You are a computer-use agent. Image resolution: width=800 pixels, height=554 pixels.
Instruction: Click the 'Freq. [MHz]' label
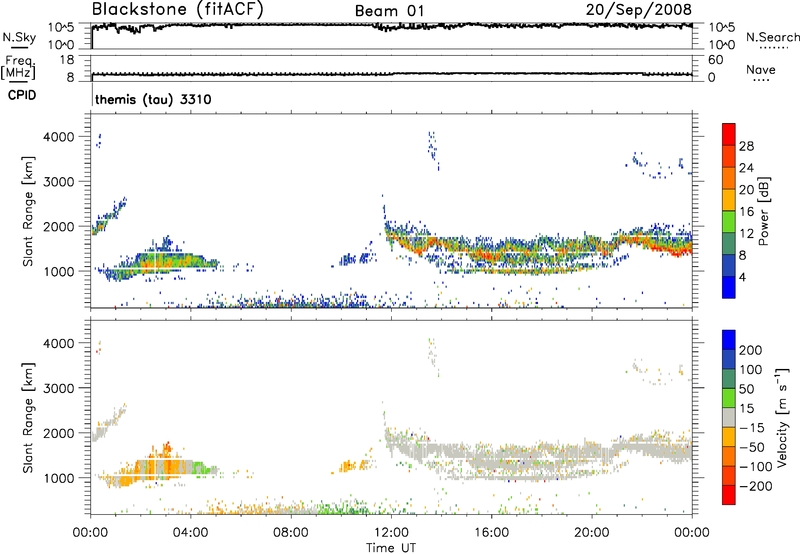coord(18,67)
